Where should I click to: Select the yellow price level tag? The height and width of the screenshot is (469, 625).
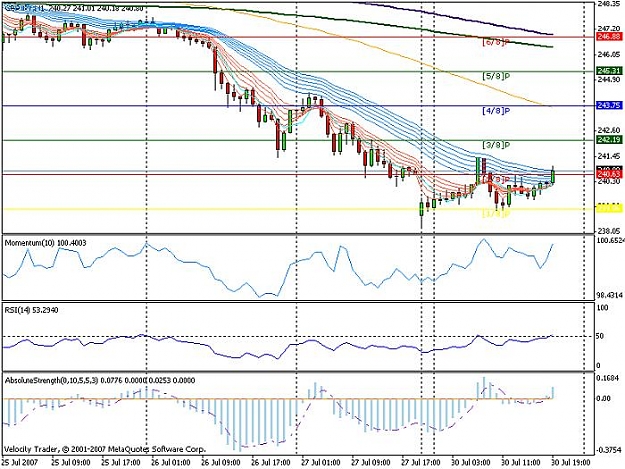(x=609, y=208)
